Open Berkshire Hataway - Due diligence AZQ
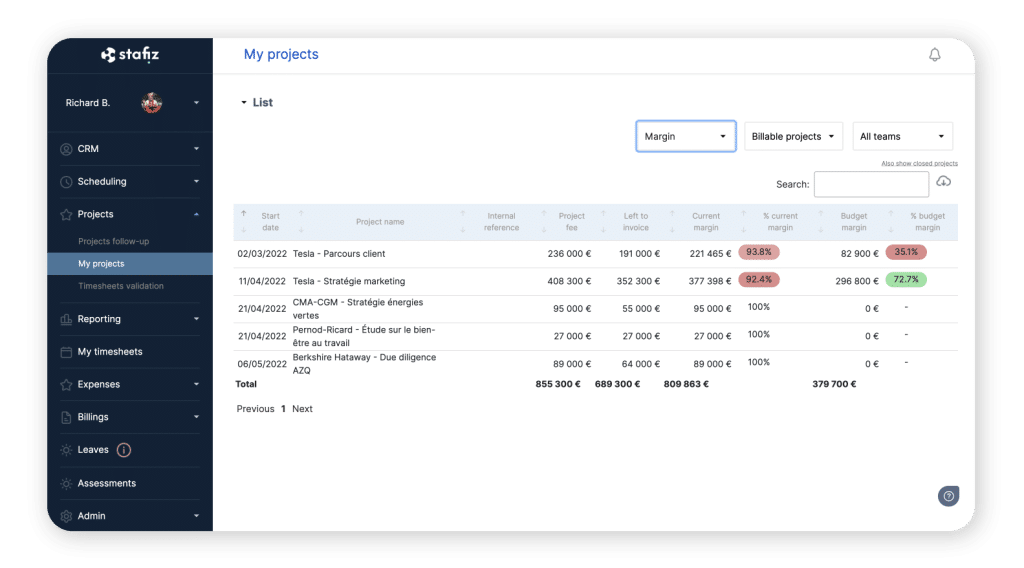Viewport: 1024px width, 568px height. pos(364,364)
